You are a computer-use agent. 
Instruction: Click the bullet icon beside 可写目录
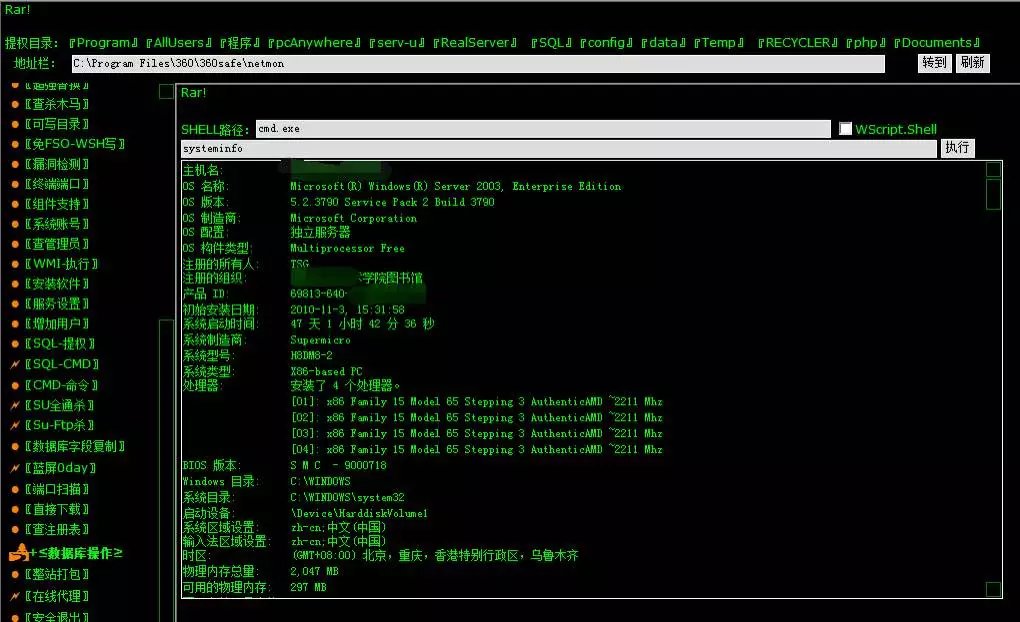click(x=15, y=124)
